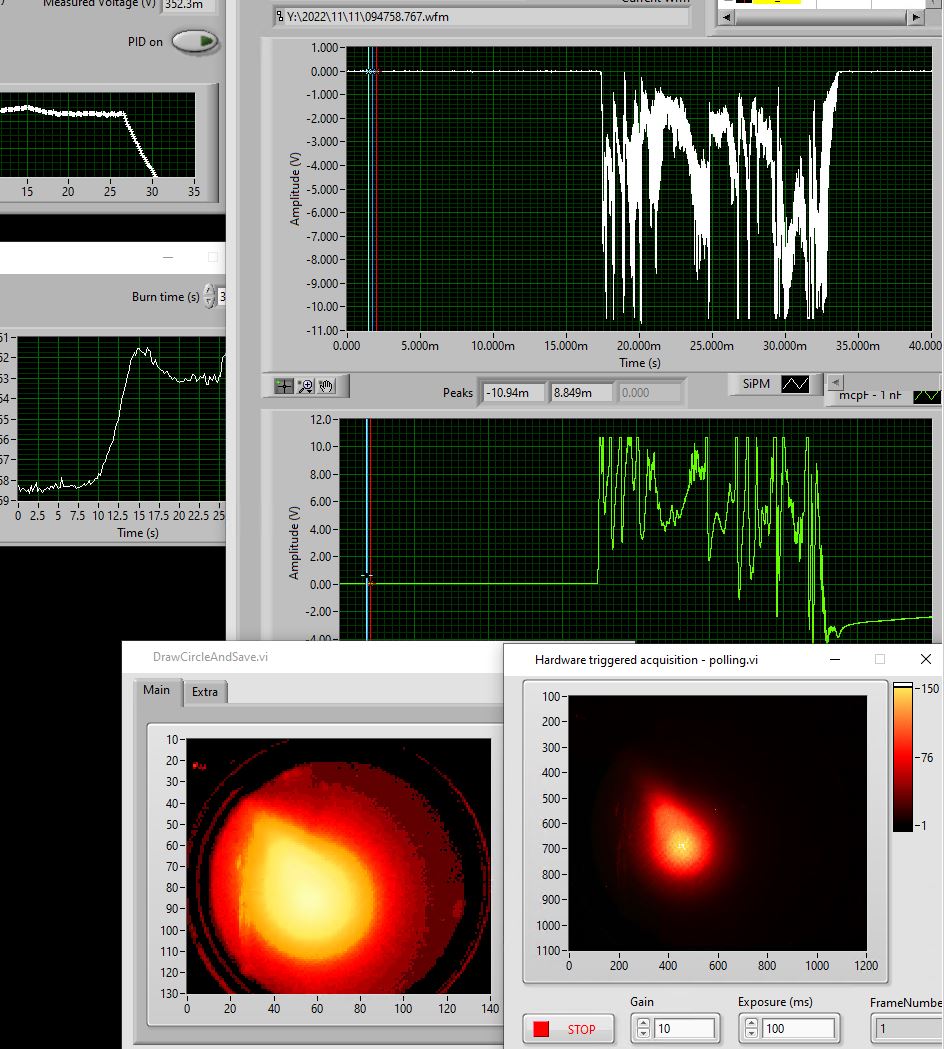944x1049 pixels.
Task: Select the cursor crosshair tool in graph palette
Action: pyautogui.click(x=284, y=386)
